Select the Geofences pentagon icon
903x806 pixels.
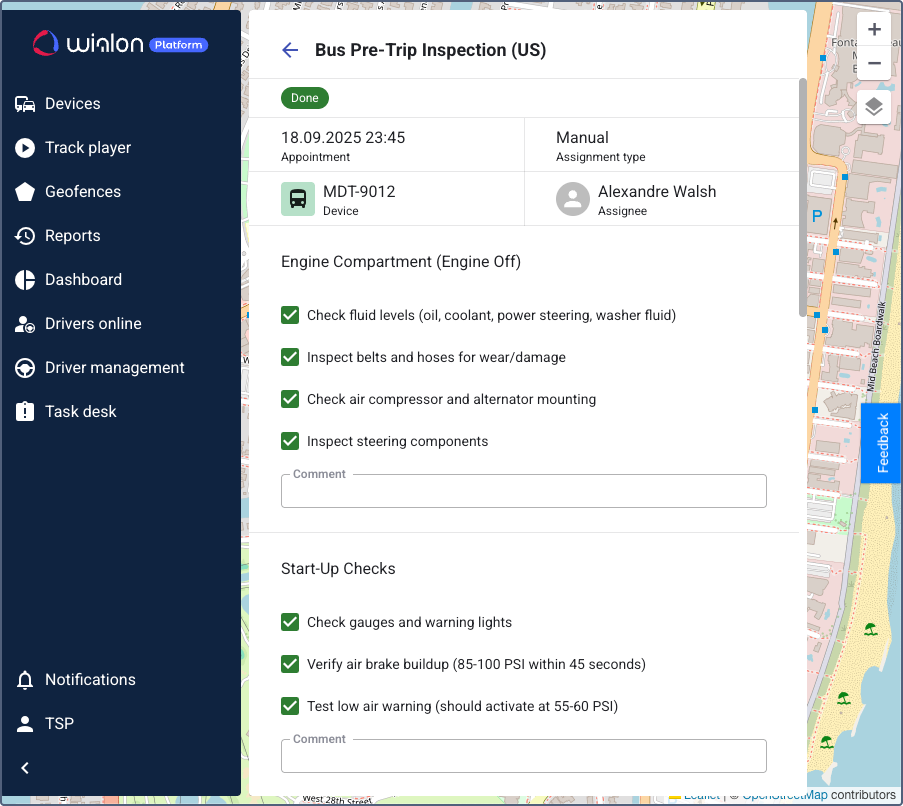(x=25, y=192)
